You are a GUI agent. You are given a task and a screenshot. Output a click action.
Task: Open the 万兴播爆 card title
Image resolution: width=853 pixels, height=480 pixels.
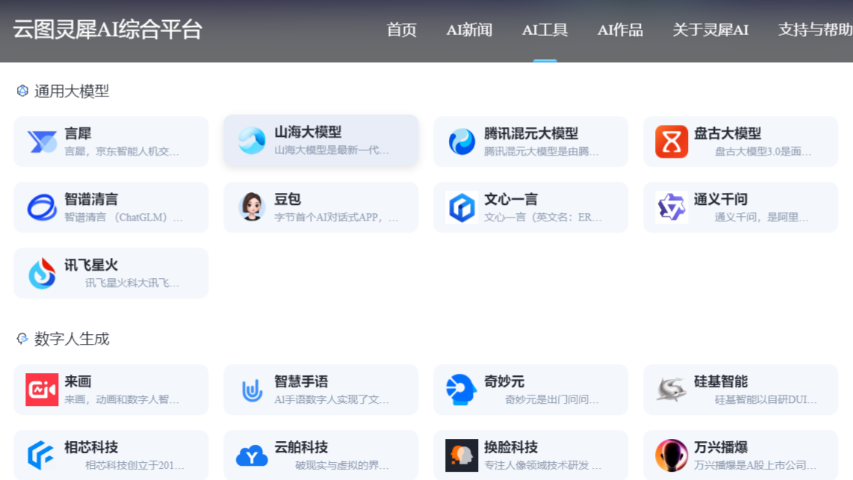click(720, 447)
